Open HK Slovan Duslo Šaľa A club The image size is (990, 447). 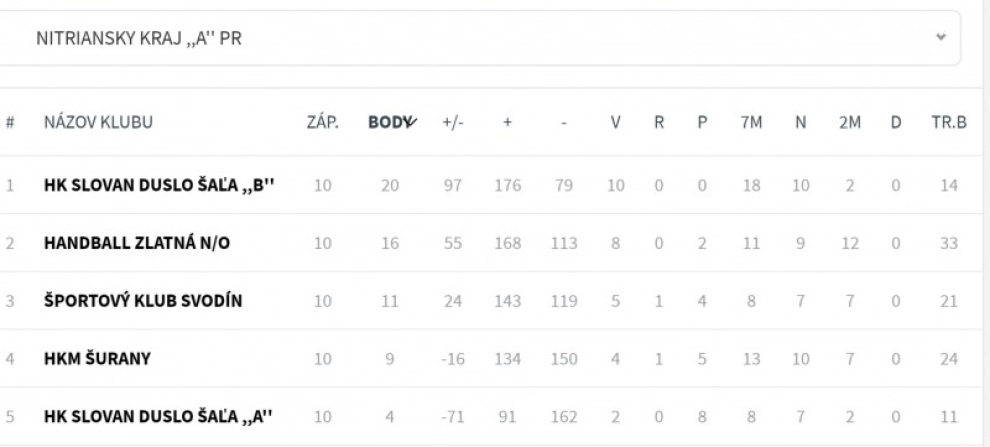pyautogui.click(x=160, y=415)
